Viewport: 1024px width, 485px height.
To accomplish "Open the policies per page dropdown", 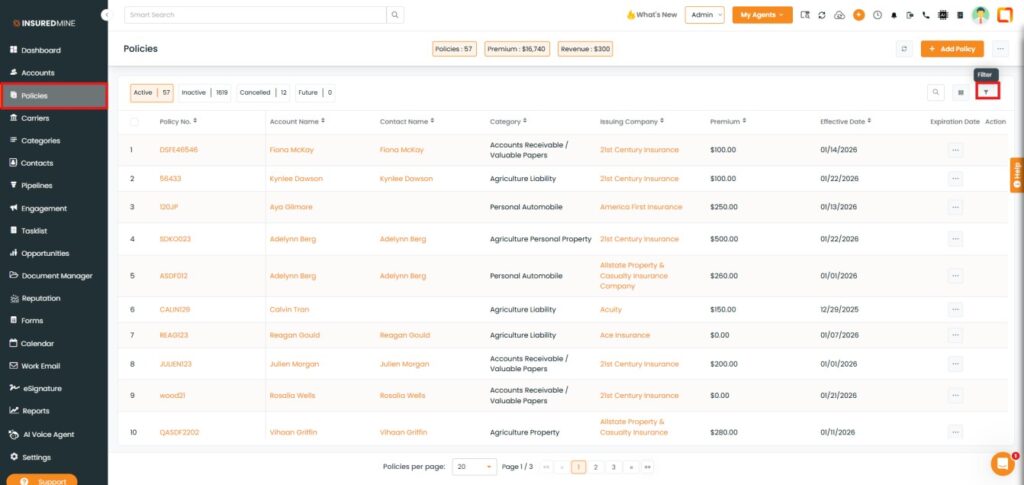I will (x=474, y=466).
